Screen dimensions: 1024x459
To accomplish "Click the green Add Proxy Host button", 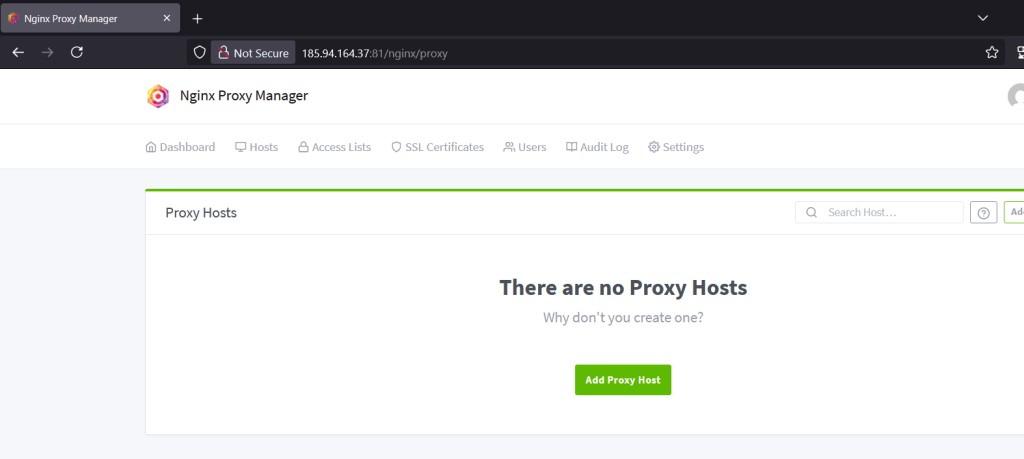I will (x=623, y=380).
